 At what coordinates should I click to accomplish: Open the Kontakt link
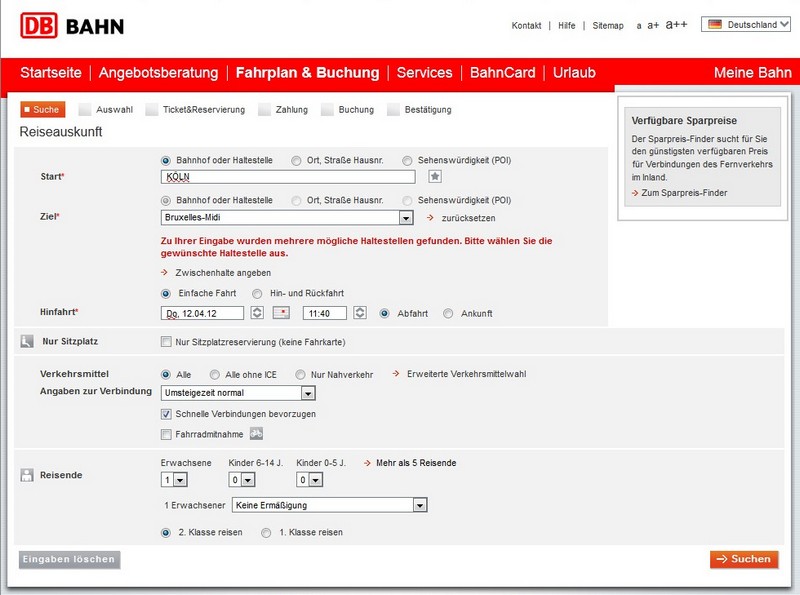(x=527, y=26)
